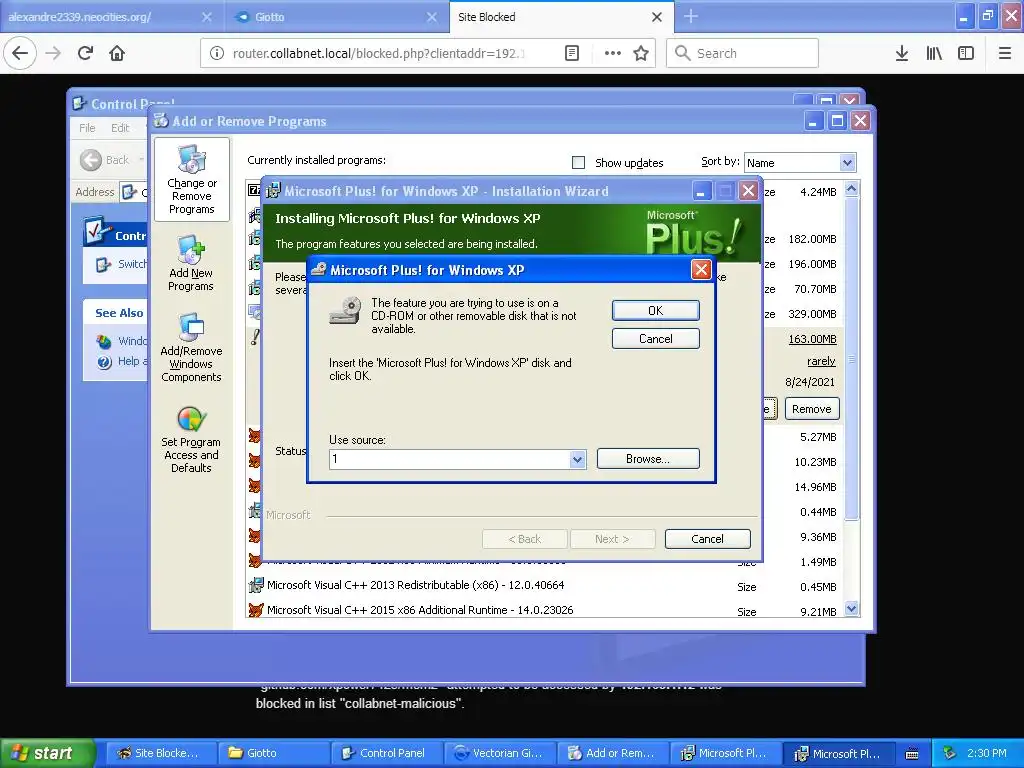The width and height of the screenshot is (1024, 768).
Task: Expand the Use source dropdown arrow
Action: [577, 460]
